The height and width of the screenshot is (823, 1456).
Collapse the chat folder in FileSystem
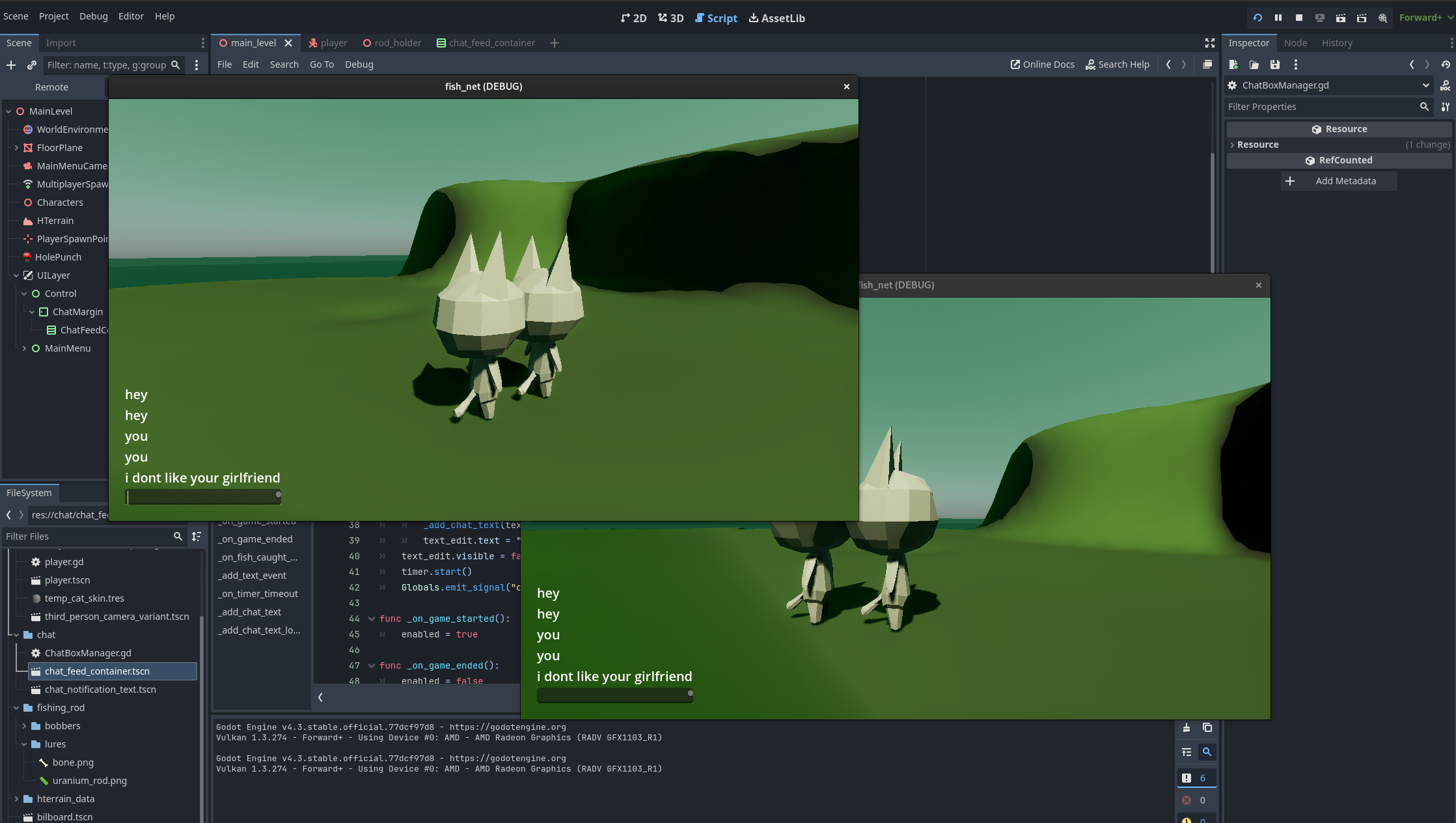(x=16, y=635)
